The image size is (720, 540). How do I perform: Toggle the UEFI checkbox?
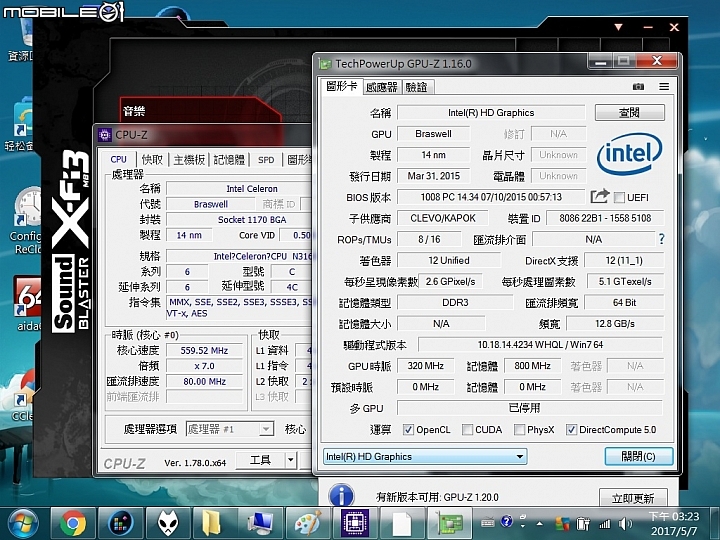click(619, 197)
